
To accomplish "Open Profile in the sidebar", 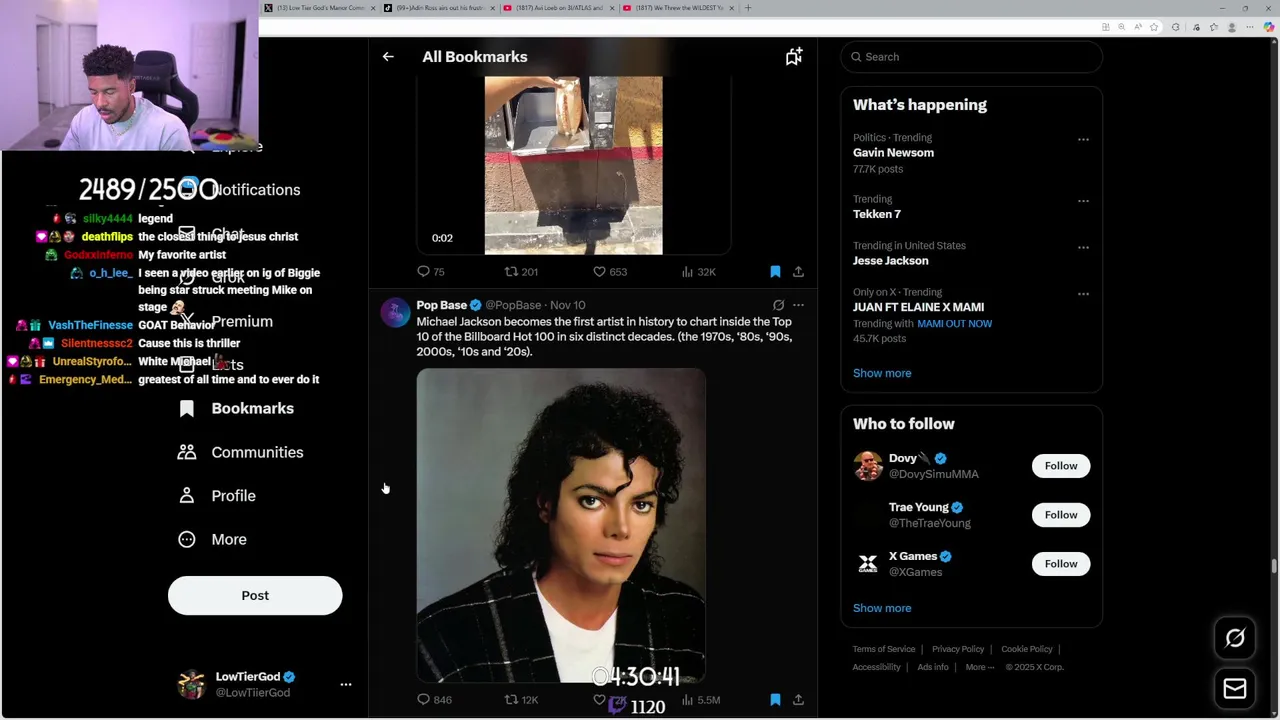I will click(x=216, y=496).
